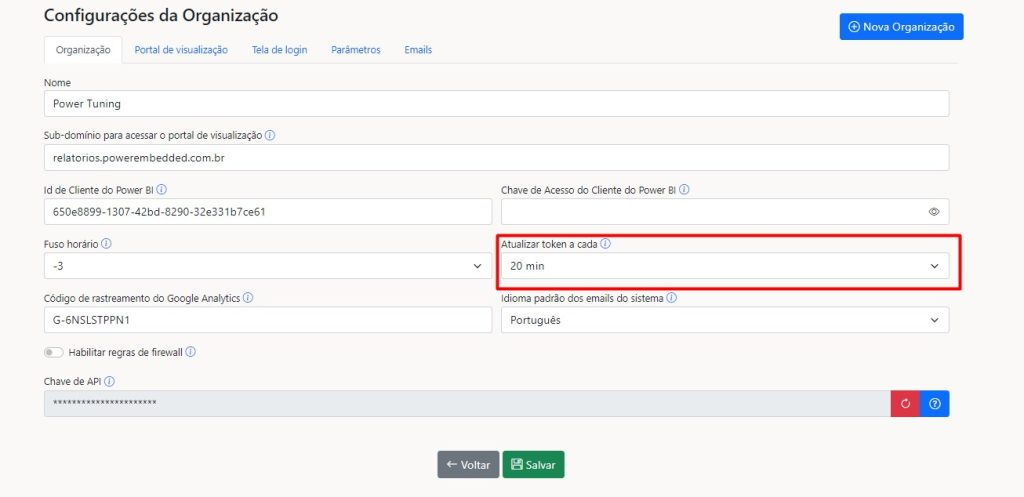Show Power BI client access key
Viewport: 1024px width, 497px height.
(x=934, y=212)
